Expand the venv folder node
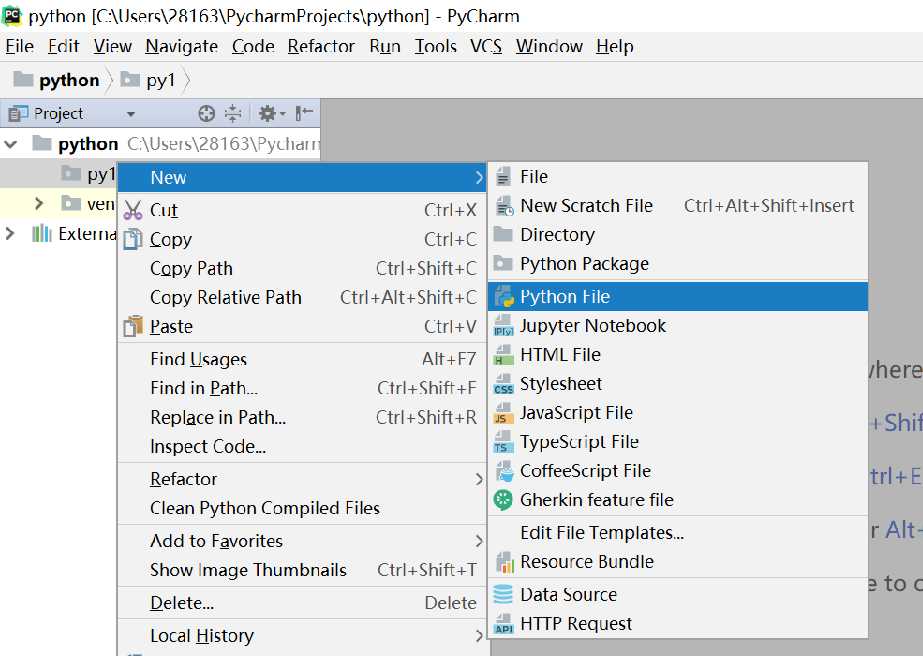 [x=39, y=204]
